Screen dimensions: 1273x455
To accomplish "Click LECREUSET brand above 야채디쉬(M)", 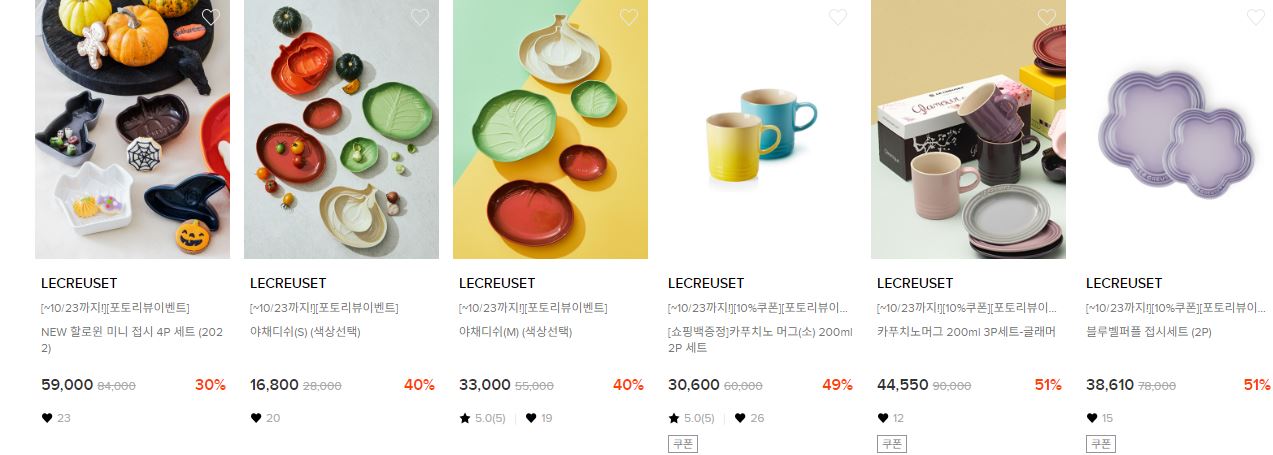I will [497, 283].
